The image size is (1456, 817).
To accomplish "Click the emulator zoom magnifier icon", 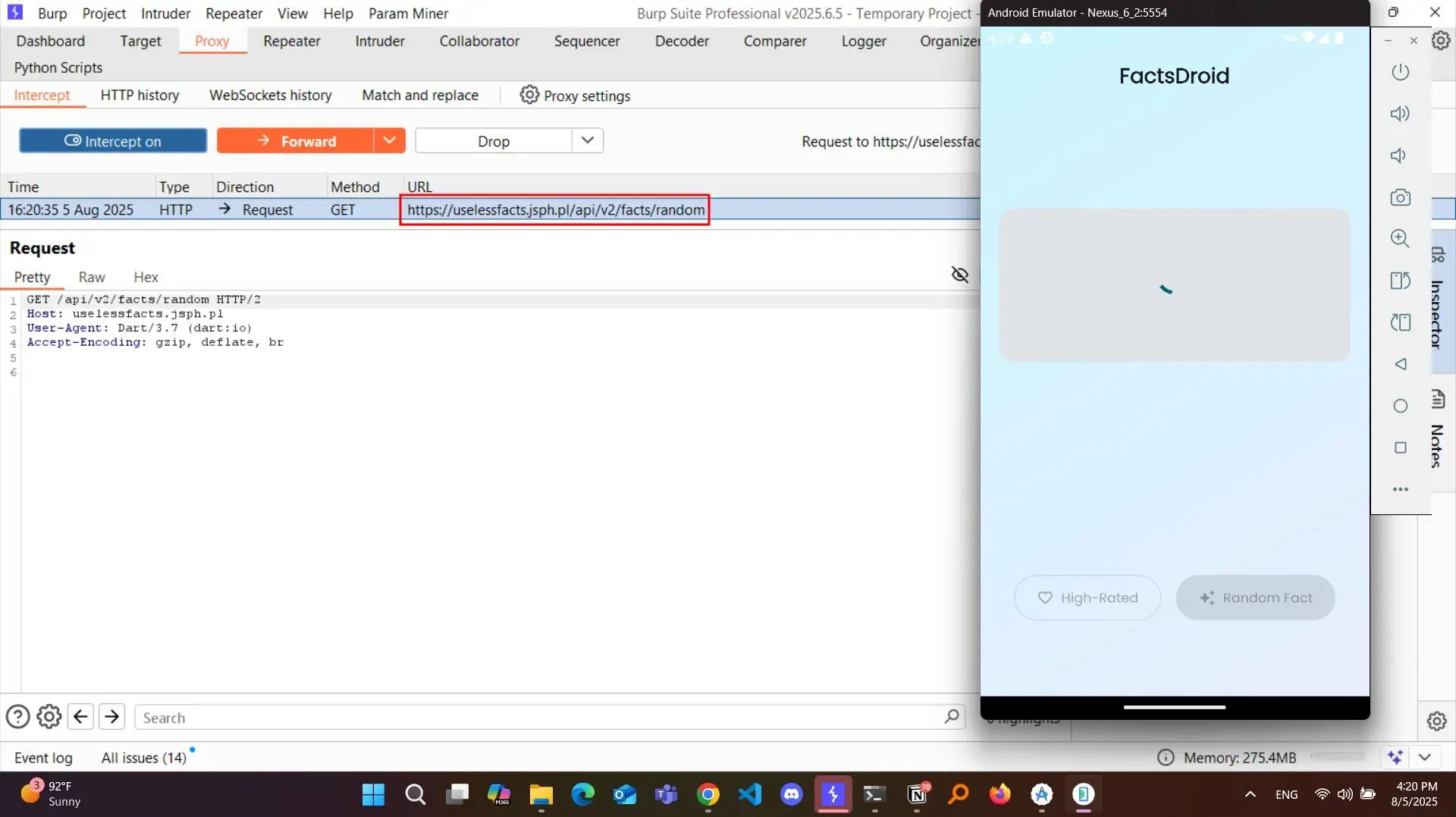I will [x=1400, y=238].
